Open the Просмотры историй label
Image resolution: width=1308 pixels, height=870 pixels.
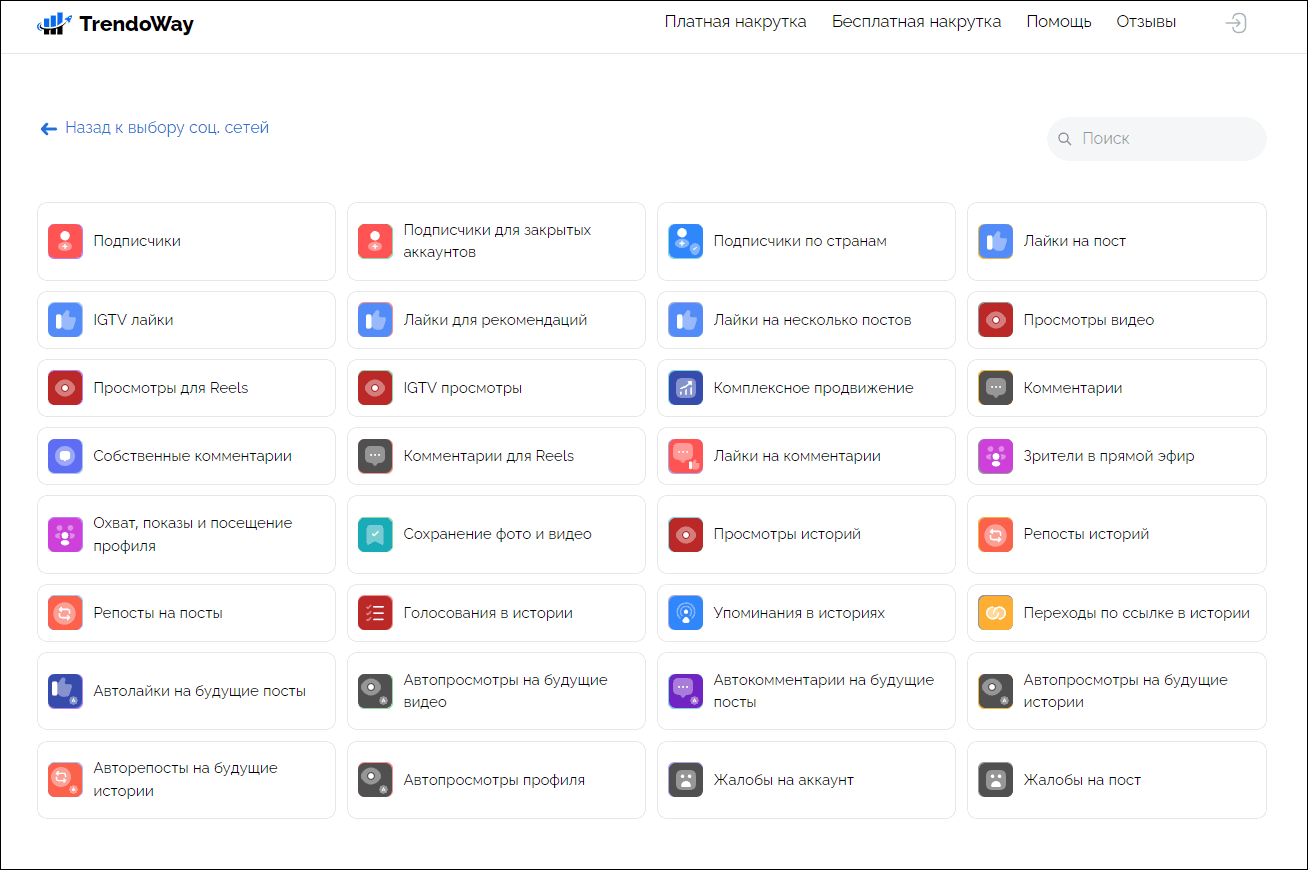[x=787, y=535]
